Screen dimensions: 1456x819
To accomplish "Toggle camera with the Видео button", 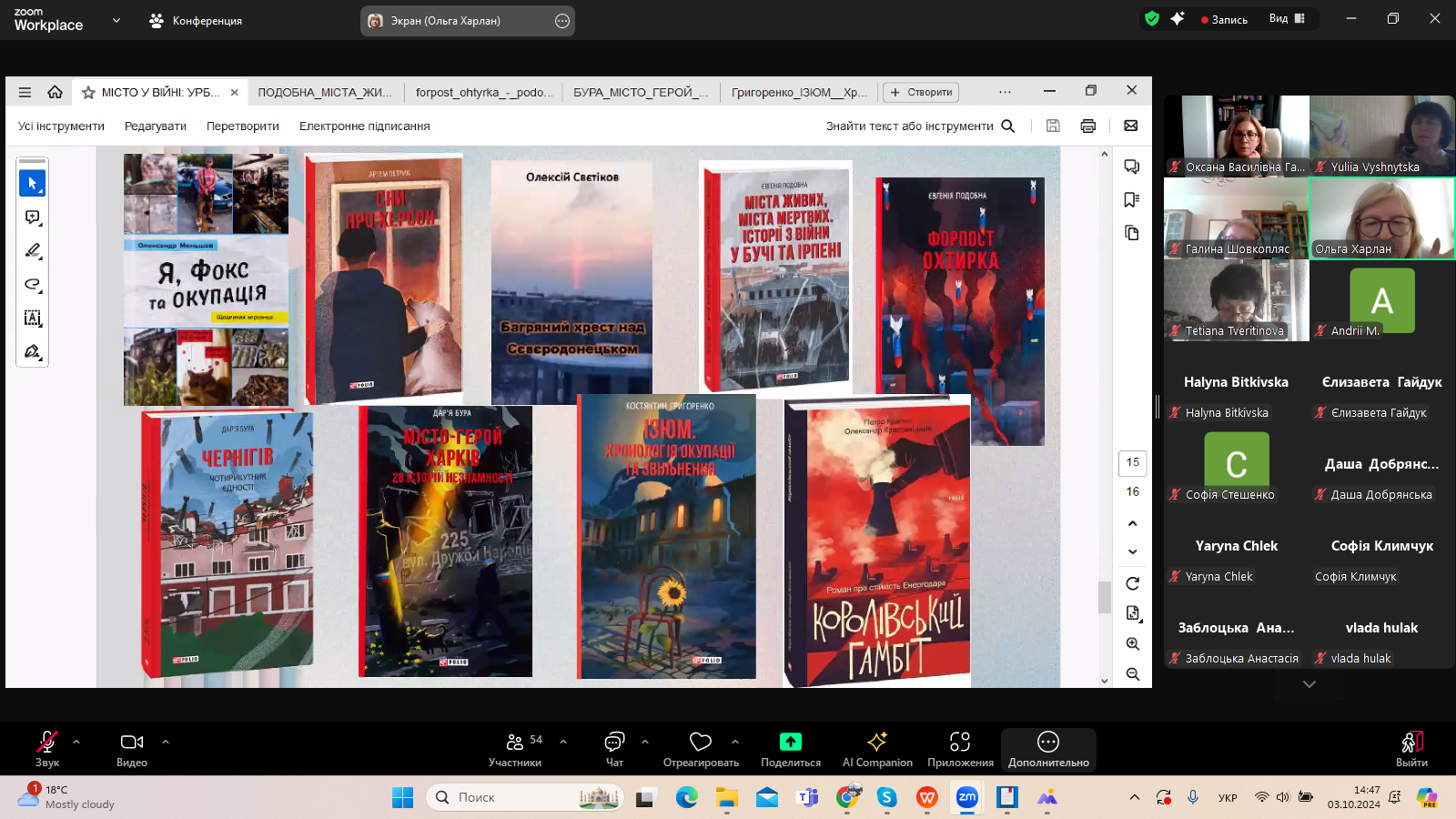I will tap(132, 749).
